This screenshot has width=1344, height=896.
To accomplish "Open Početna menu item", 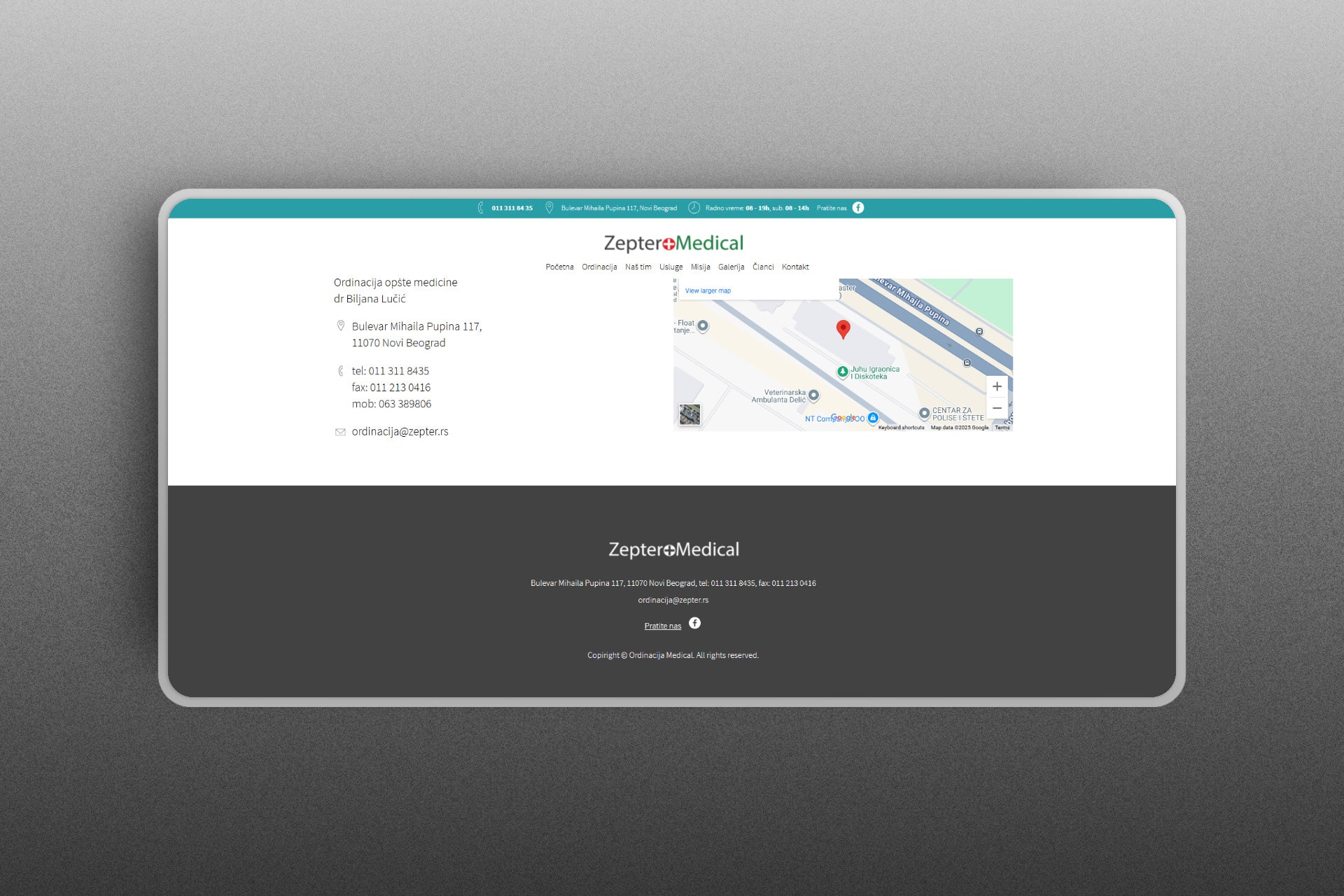I will [x=559, y=267].
